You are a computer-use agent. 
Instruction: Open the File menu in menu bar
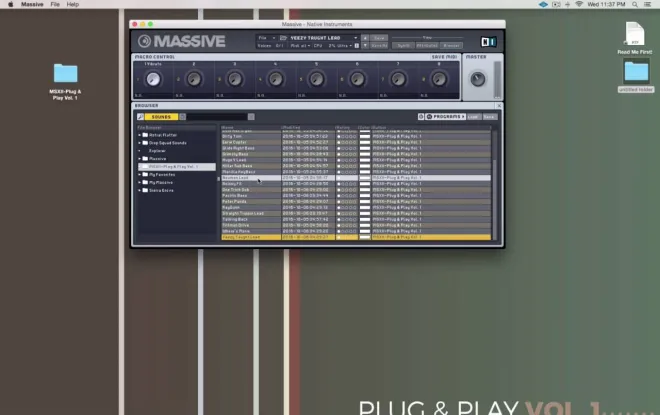[55, 4]
